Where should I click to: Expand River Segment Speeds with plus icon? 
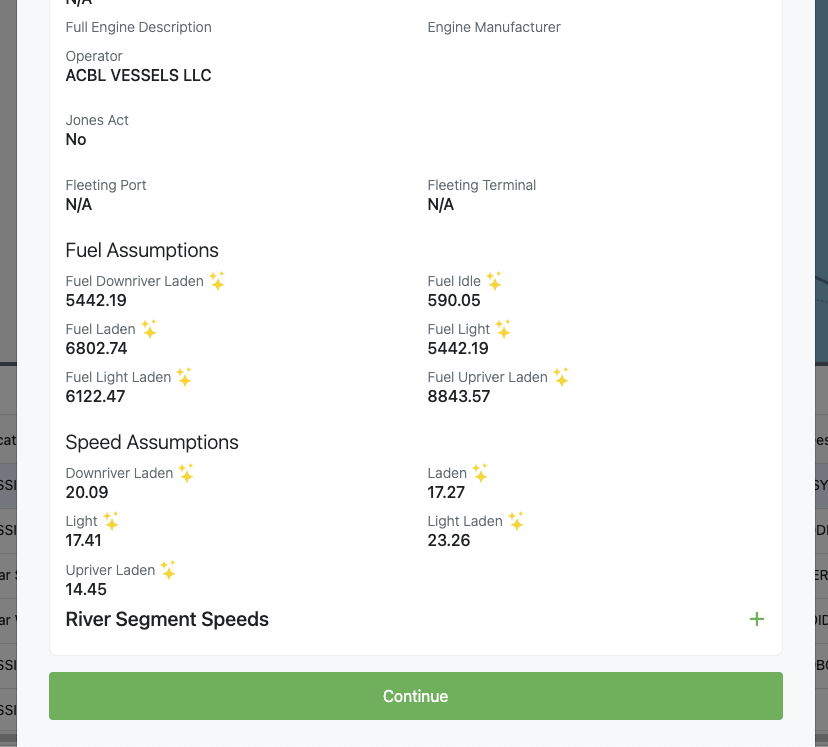(x=757, y=619)
